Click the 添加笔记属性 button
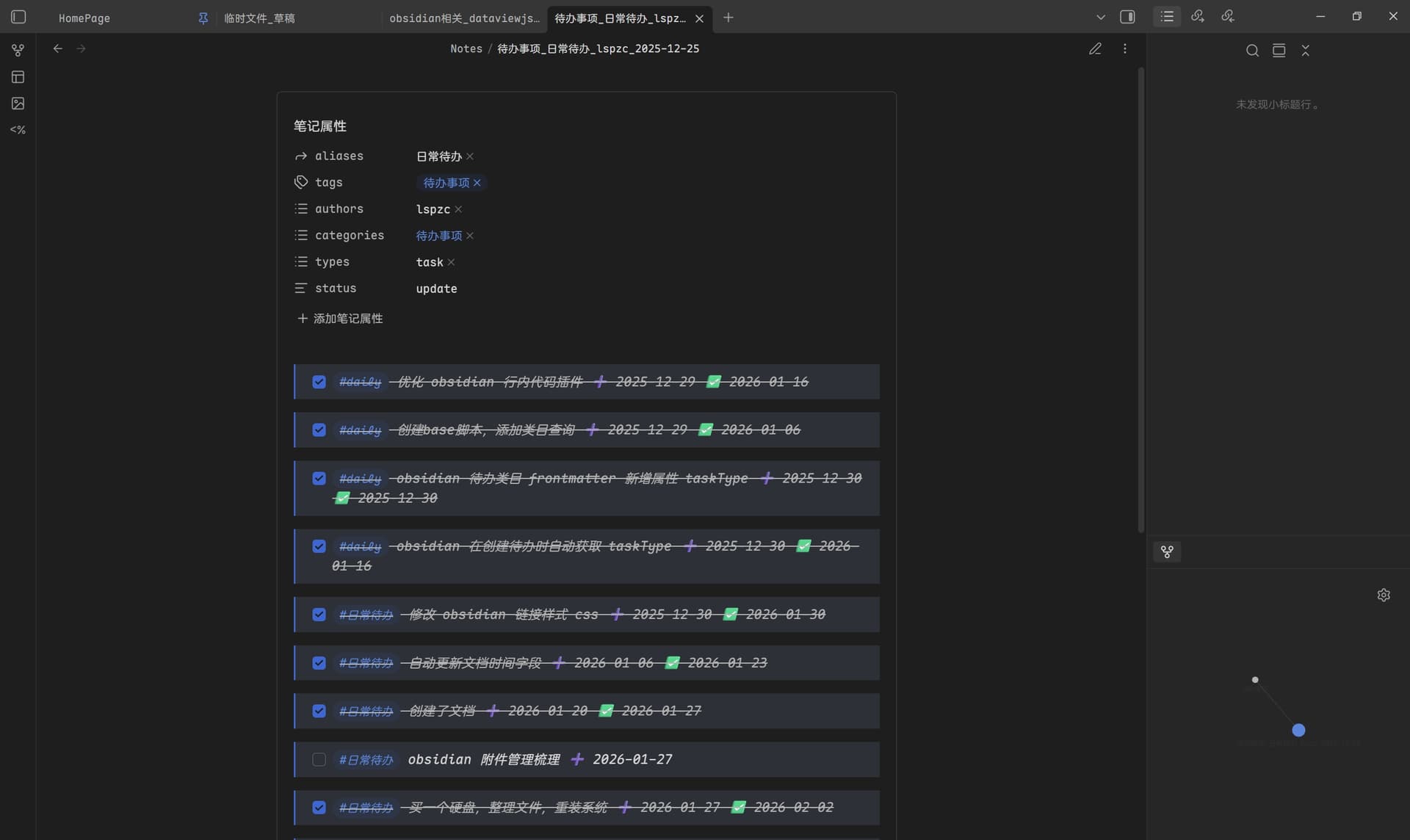1410x840 pixels. coord(340,318)
